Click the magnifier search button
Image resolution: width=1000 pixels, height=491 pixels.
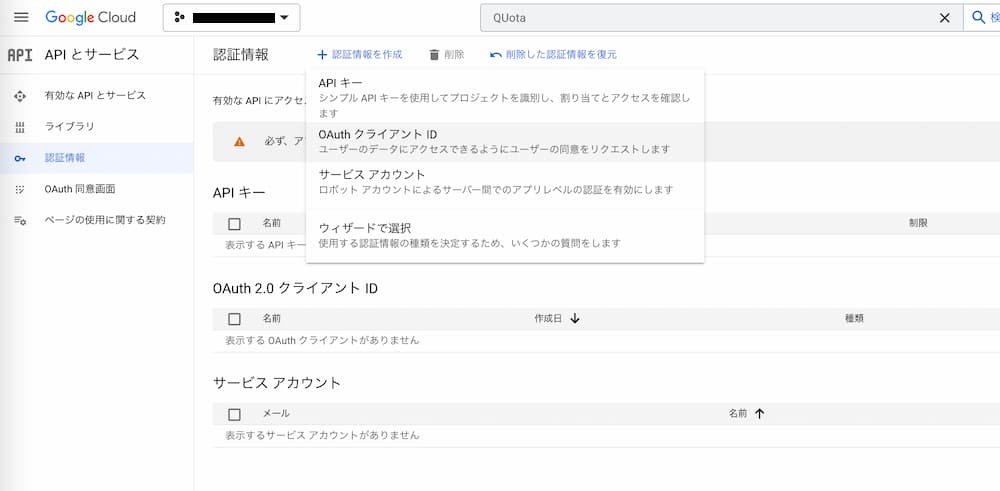pyautogui.click(x=978, y=18)
